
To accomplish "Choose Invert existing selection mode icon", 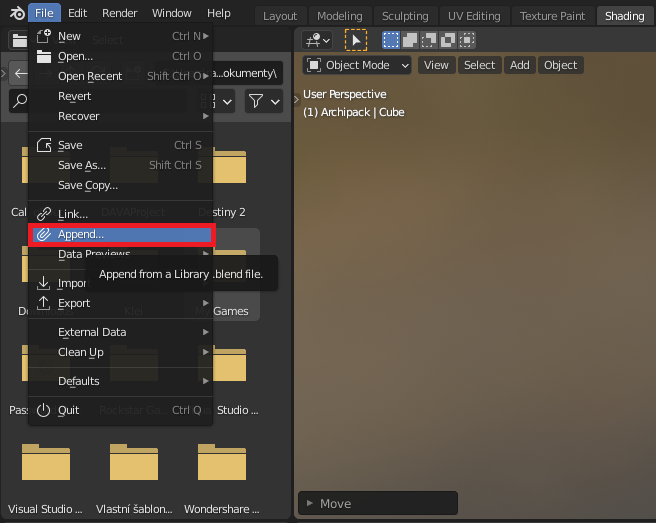I will click(448, 40).
